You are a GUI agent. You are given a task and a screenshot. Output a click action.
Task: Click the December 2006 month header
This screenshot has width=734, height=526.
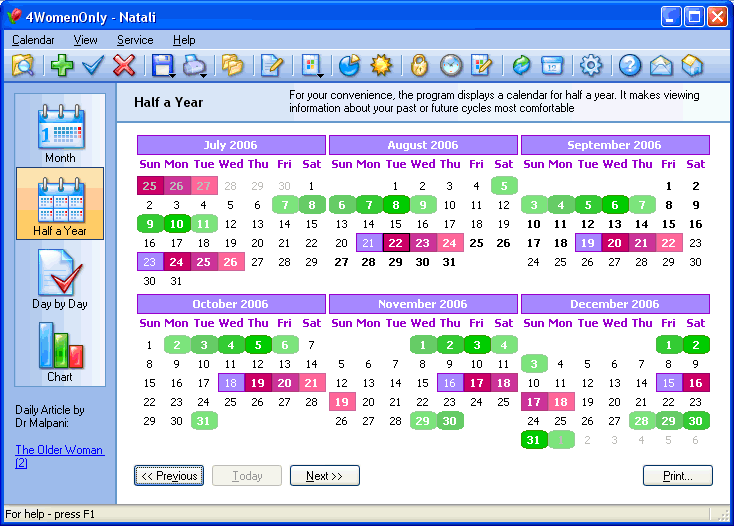click(615, 304)
